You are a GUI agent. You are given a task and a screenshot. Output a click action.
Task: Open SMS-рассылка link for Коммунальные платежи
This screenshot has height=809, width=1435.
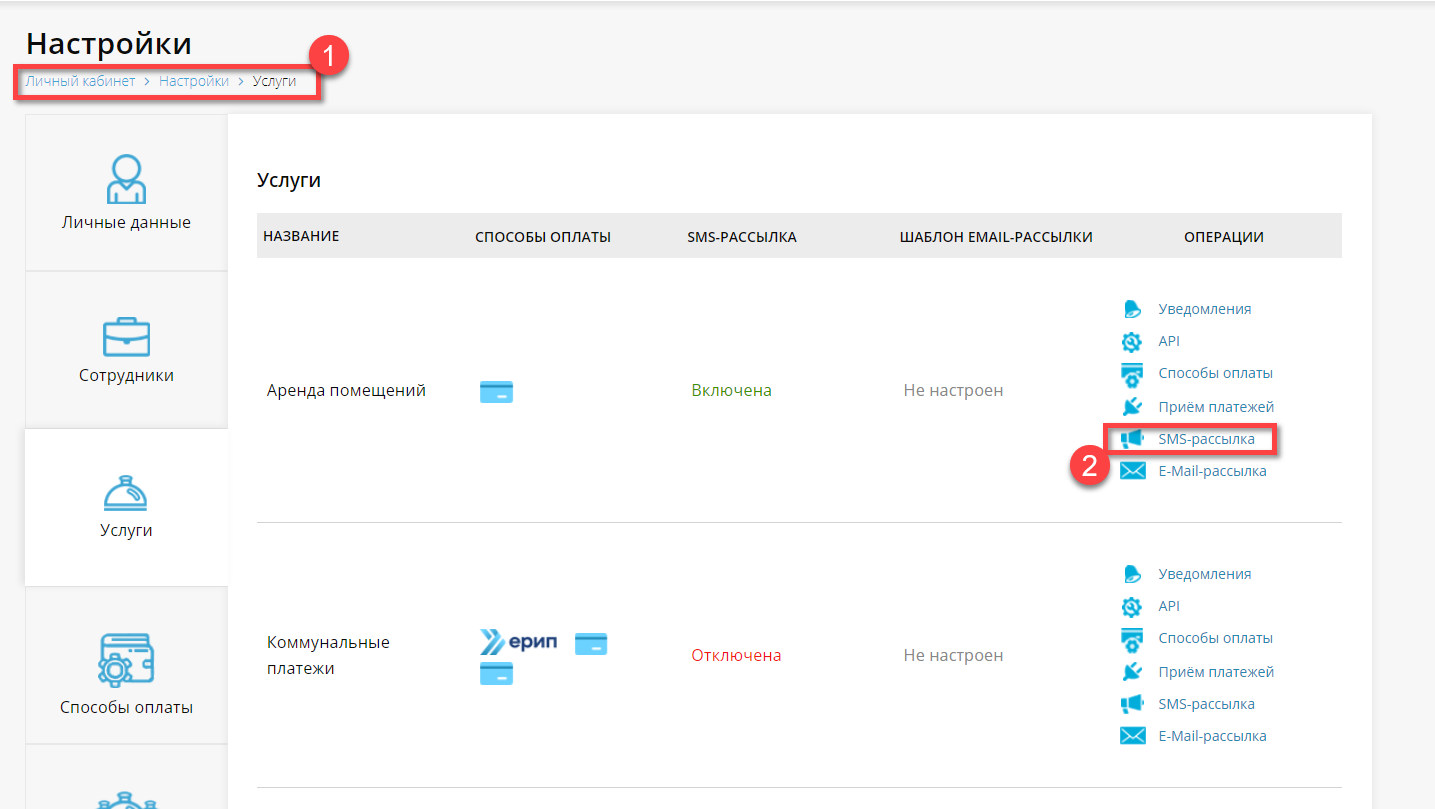pyautogui.click(x=1207, y=704)
